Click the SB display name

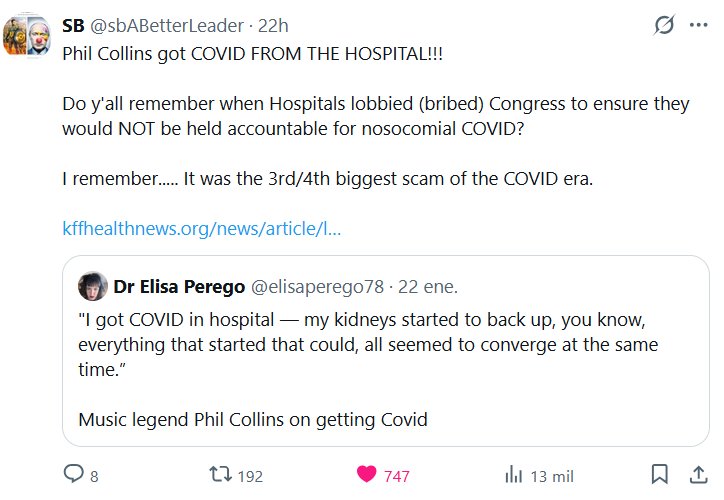(x=73, y=25)
